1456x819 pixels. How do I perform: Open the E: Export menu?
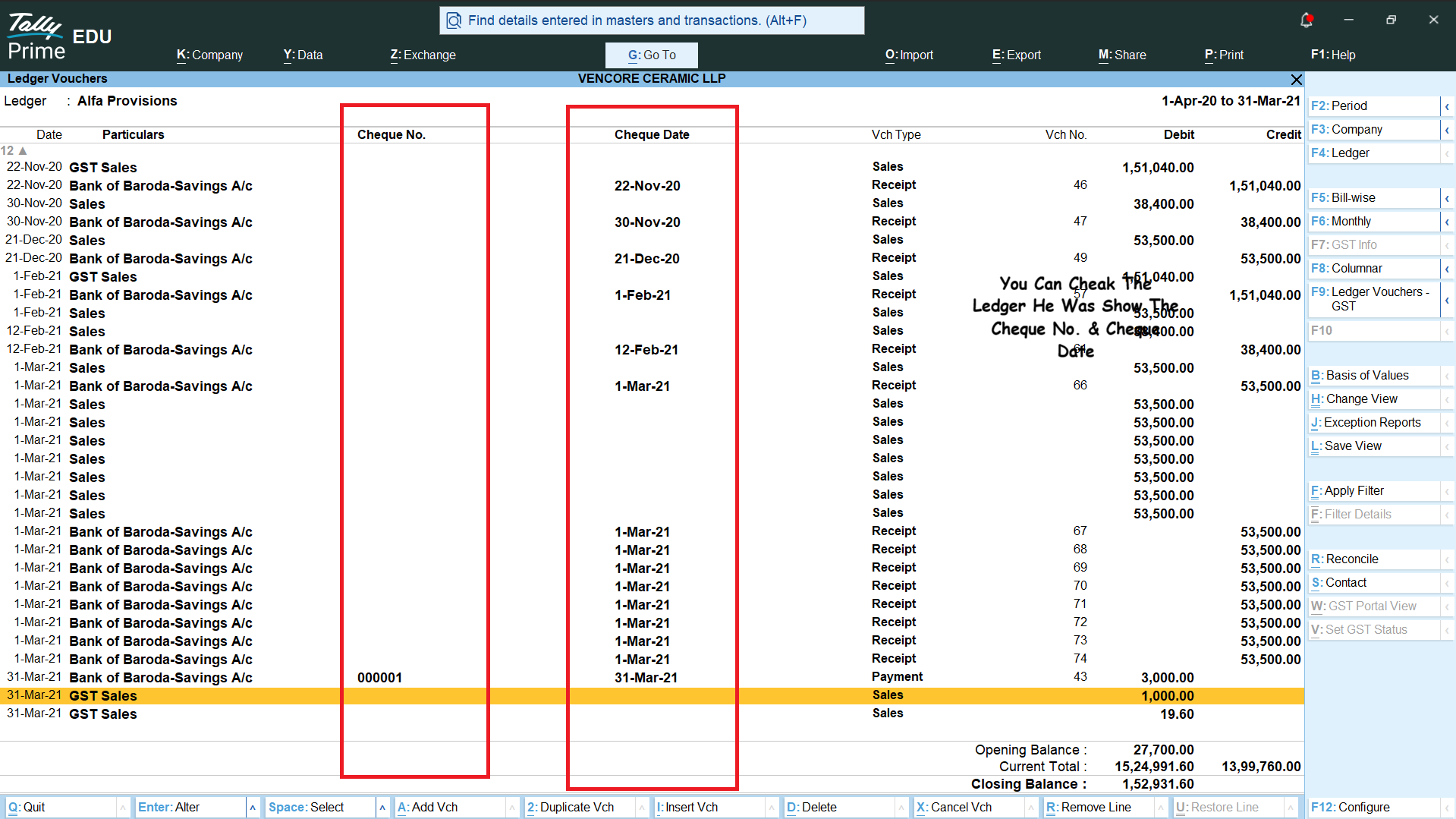[x=1016, y=55]
